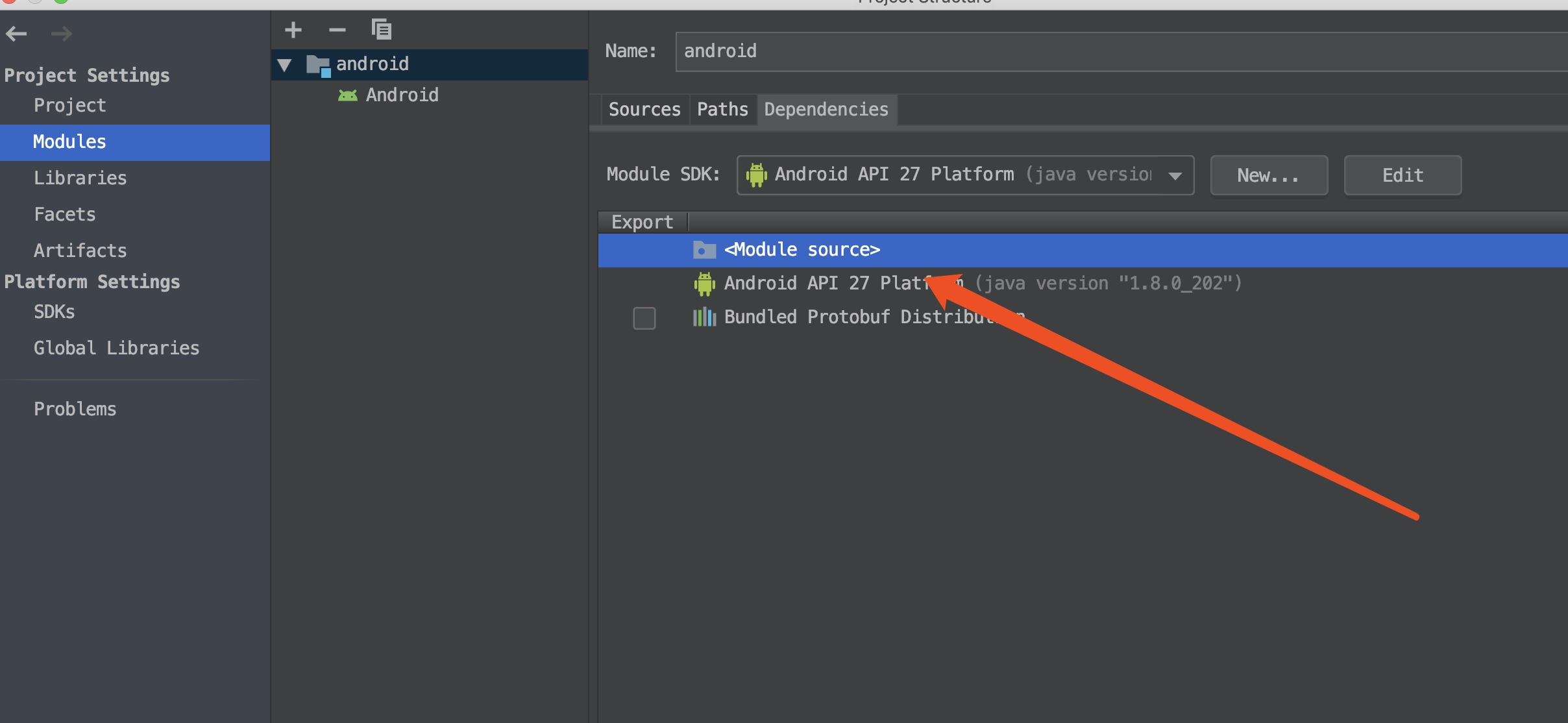Remove selected module with minus icon
Image resolution: width=1568 pixels, height=723 pixels.
(x=337, y=30)
